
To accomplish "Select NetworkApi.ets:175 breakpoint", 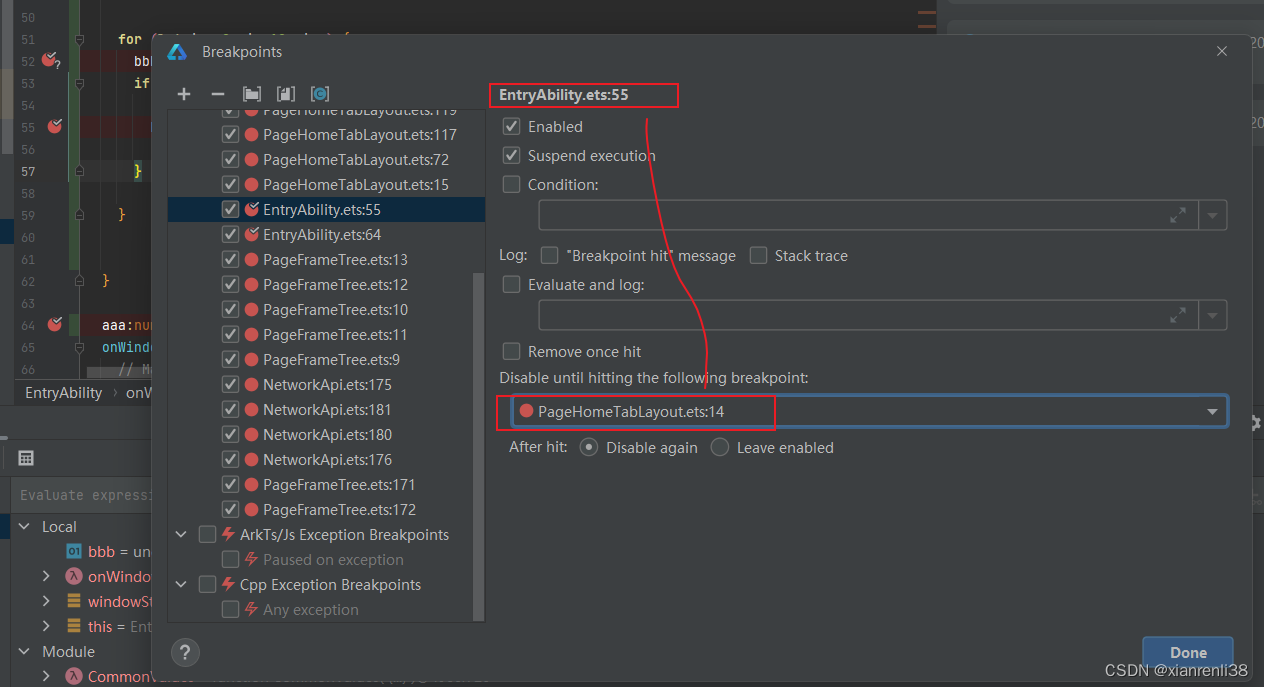I will pos(326,385).
